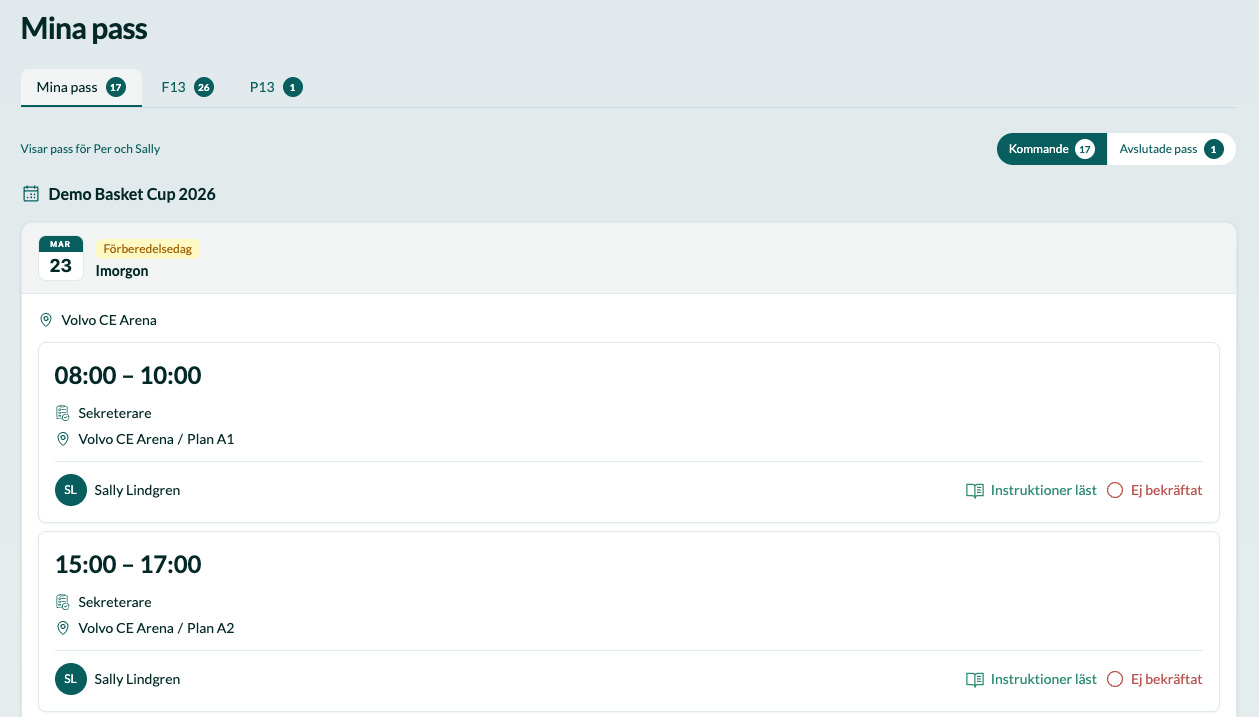Viewport: 1259px width, 717px height.
Task: Open Instruktioner läst link in 08:00 shift
Action: pyautogui.click(x=1043, y=491)
